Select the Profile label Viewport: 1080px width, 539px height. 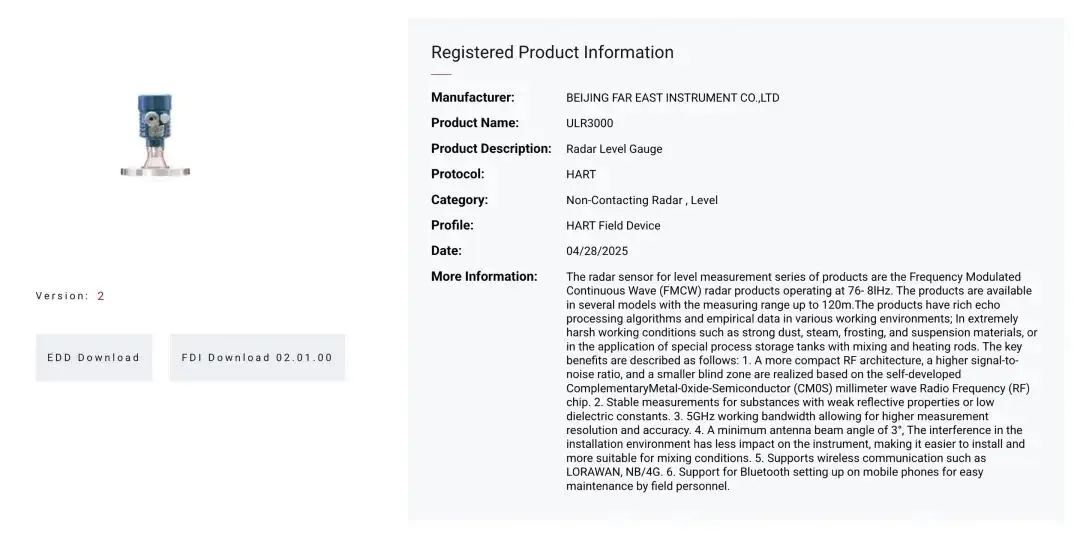(x=452, y=225)
